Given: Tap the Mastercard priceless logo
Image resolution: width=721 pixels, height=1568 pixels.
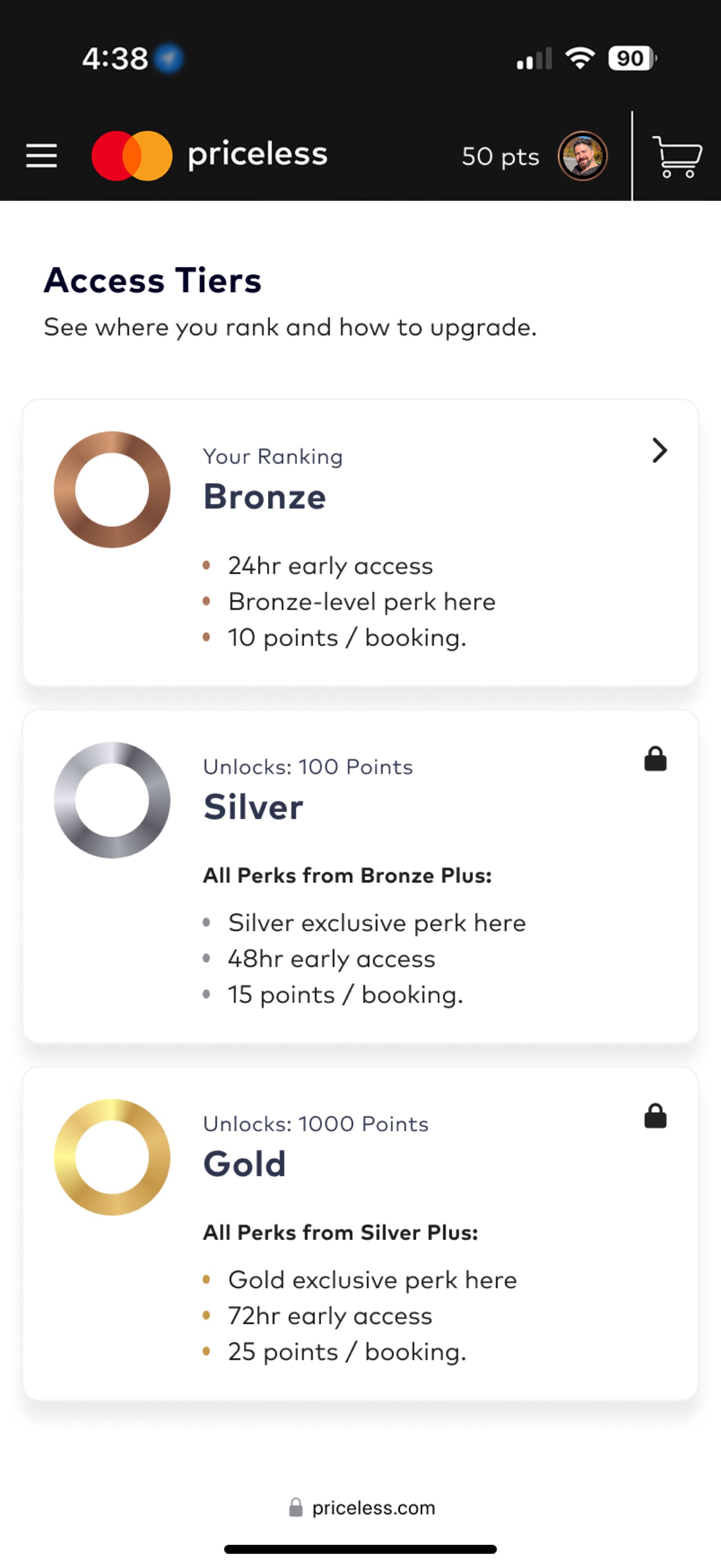Looking at the screenshot, I should [209, 155].
